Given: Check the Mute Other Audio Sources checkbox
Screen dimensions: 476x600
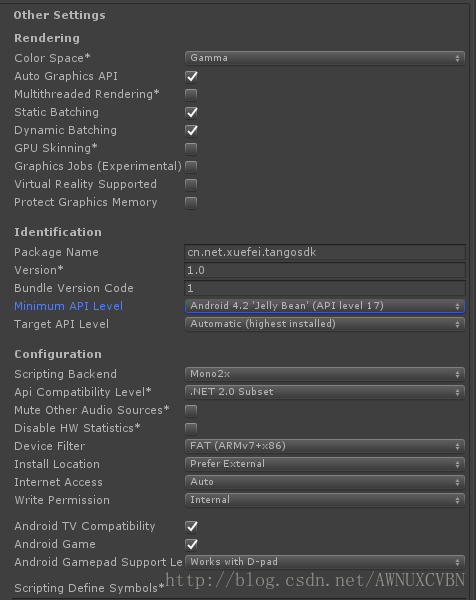Looking at the screenshot, I should coord(191,411).
